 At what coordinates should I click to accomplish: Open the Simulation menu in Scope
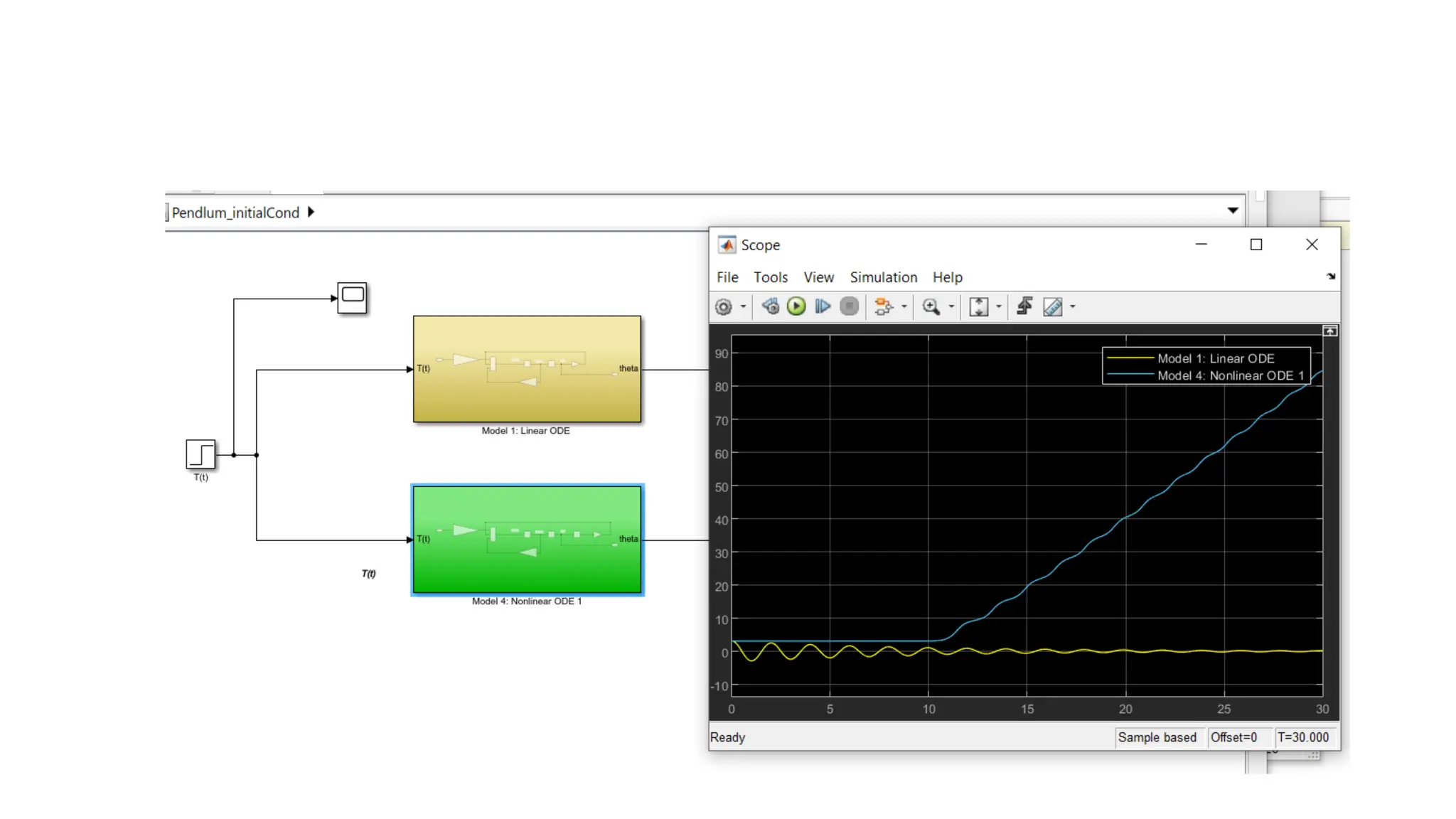[883, 277]
